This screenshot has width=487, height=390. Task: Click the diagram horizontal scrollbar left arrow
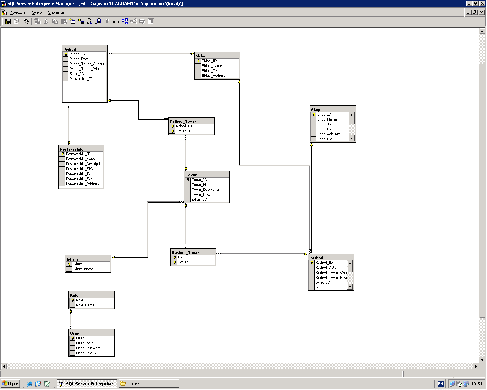click(x=4, y=366)
